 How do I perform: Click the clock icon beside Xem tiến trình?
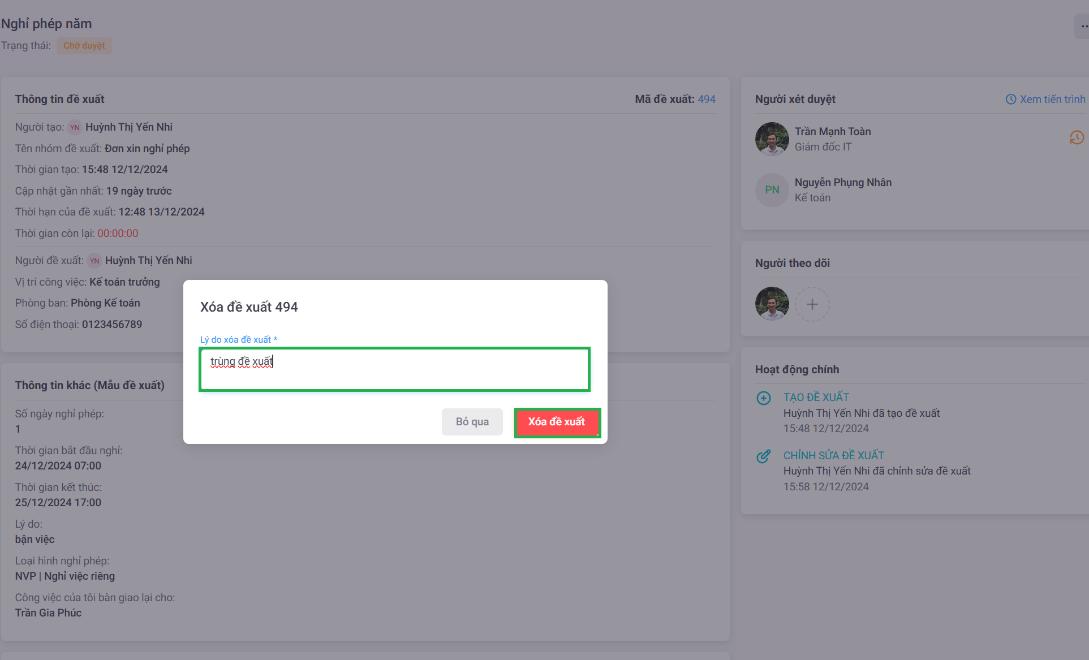(1011, 100)
